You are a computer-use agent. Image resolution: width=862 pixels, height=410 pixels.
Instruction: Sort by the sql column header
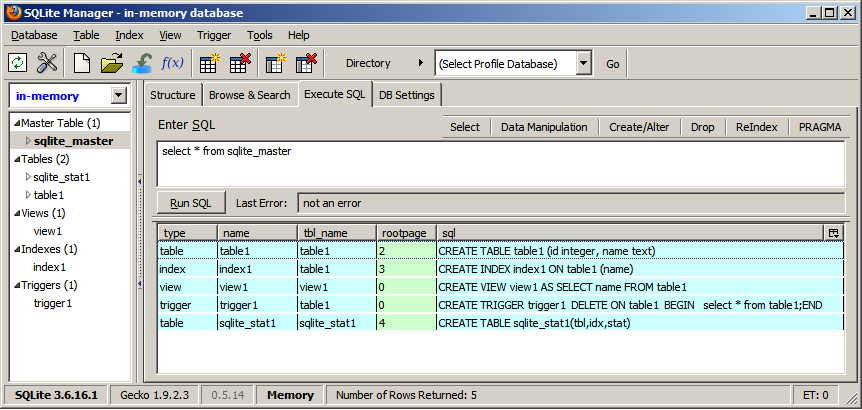(x=631, y=233)
